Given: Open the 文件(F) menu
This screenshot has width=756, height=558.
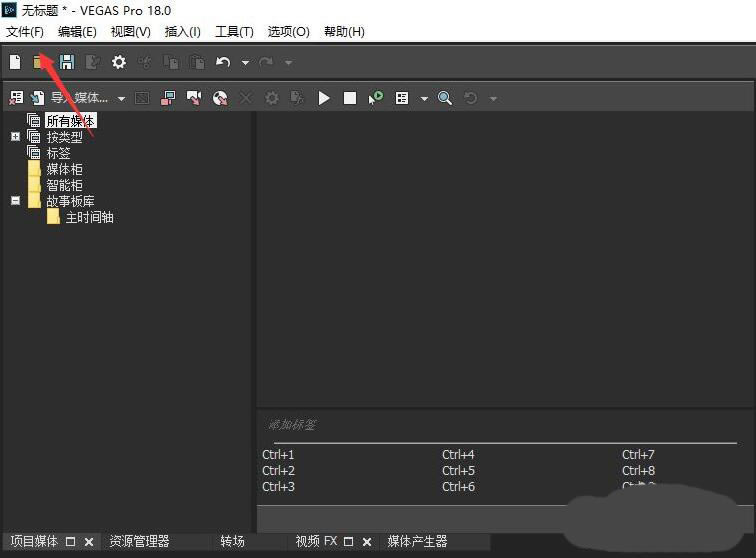Looking at the screenshot, I should click(25, 32).
